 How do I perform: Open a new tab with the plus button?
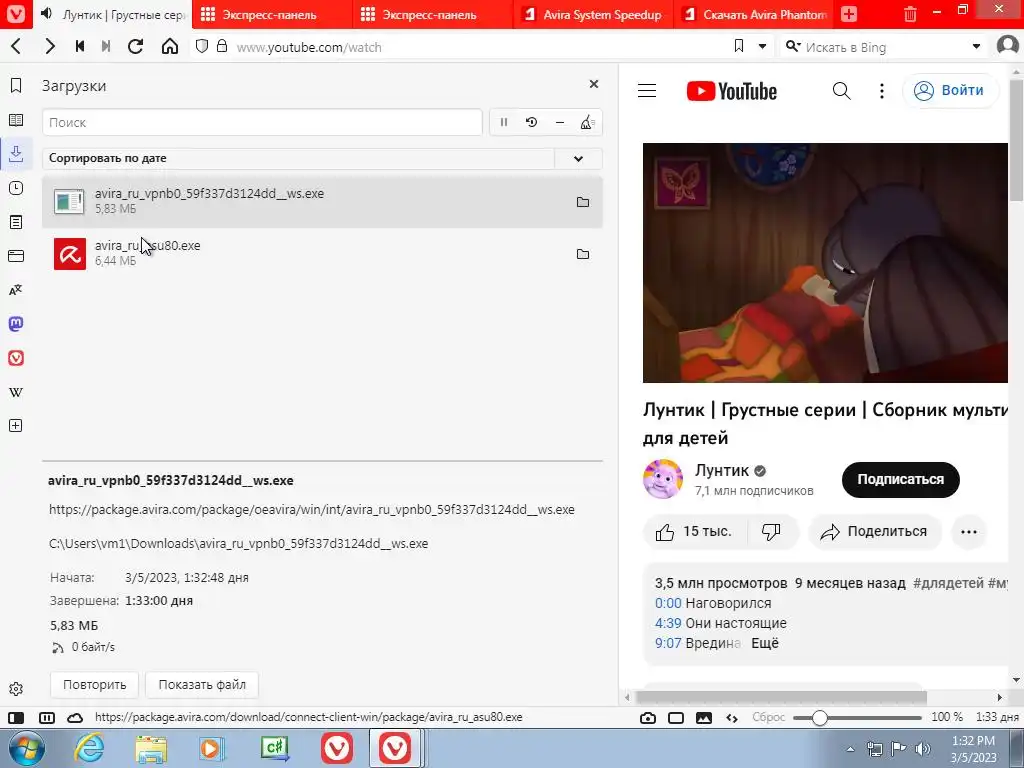coord(849,14)
